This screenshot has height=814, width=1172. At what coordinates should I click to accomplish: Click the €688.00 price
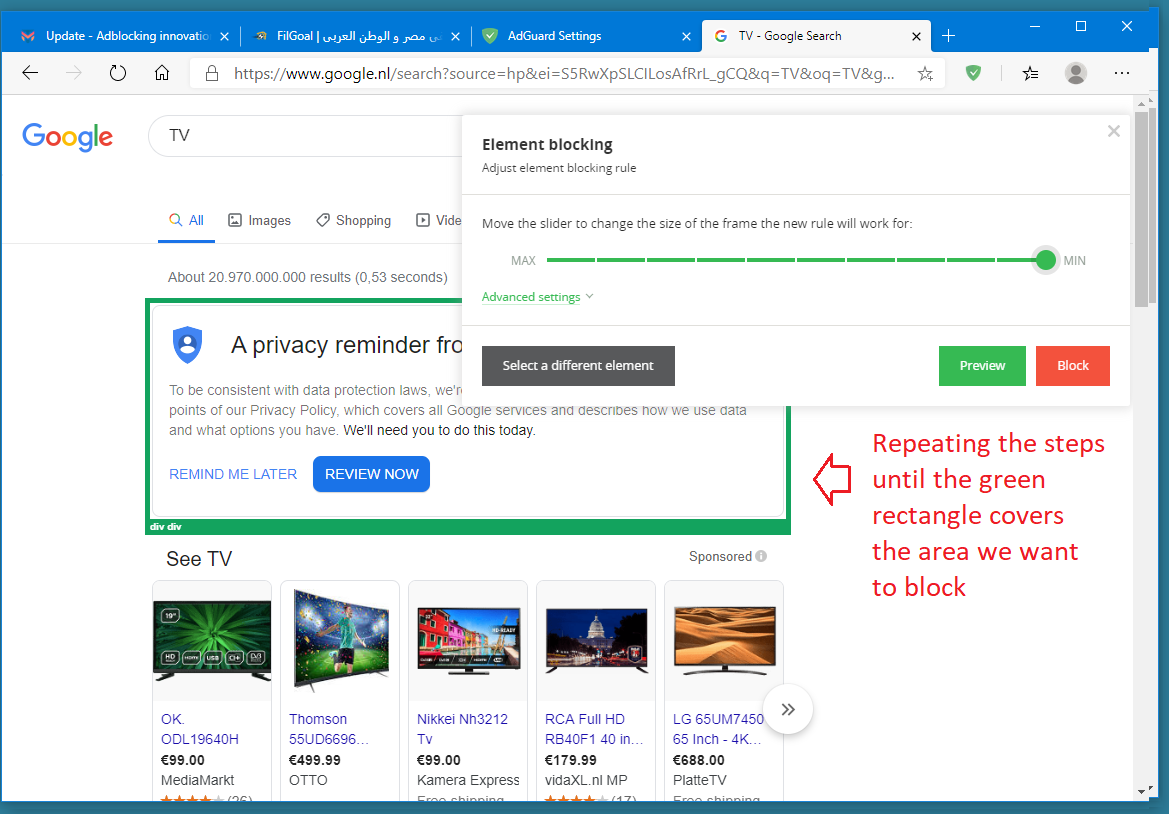(698, 760)
